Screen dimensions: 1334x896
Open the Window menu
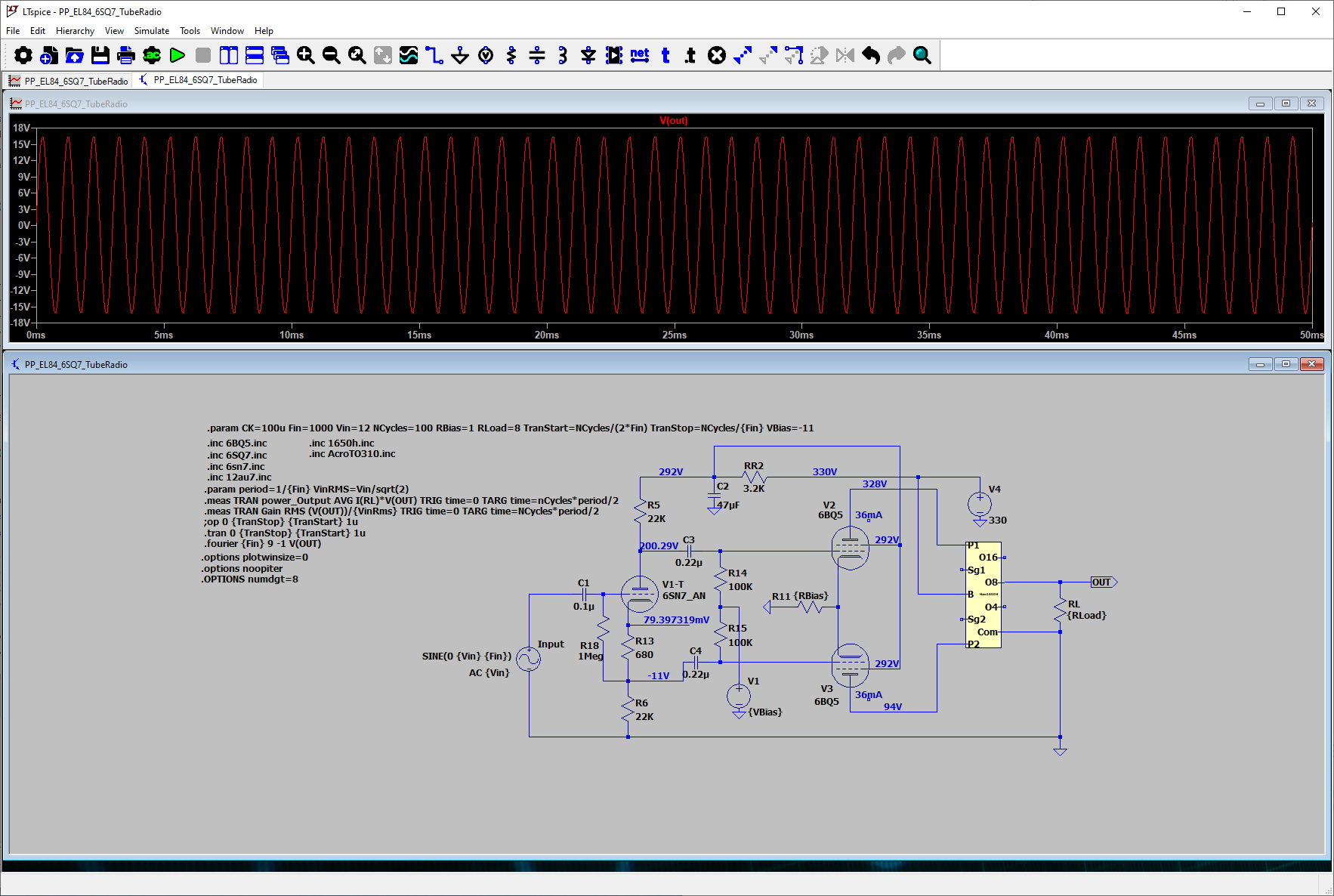pyautogui.click(x=227, y=31)
